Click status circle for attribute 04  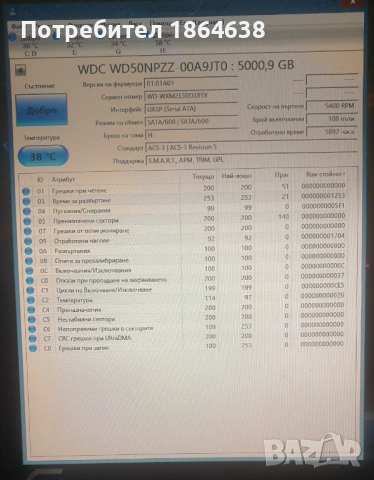coord(27,211)
